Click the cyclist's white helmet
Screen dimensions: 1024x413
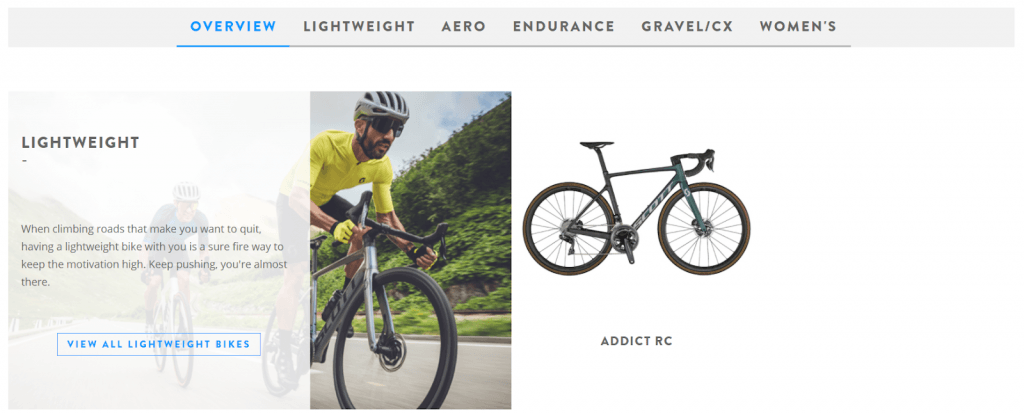(x=381, y=106)
